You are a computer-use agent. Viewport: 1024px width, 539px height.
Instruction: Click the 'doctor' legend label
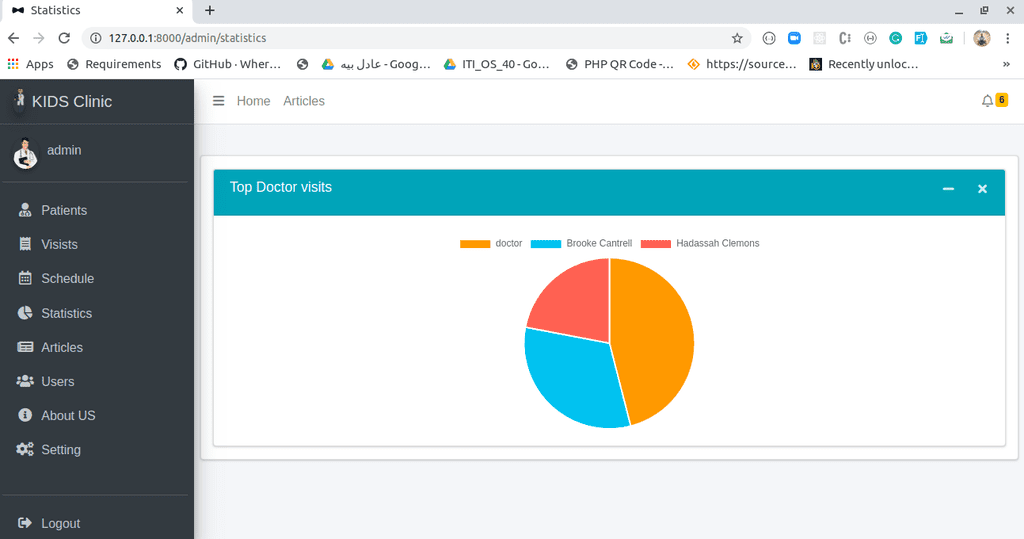(509, 243)
